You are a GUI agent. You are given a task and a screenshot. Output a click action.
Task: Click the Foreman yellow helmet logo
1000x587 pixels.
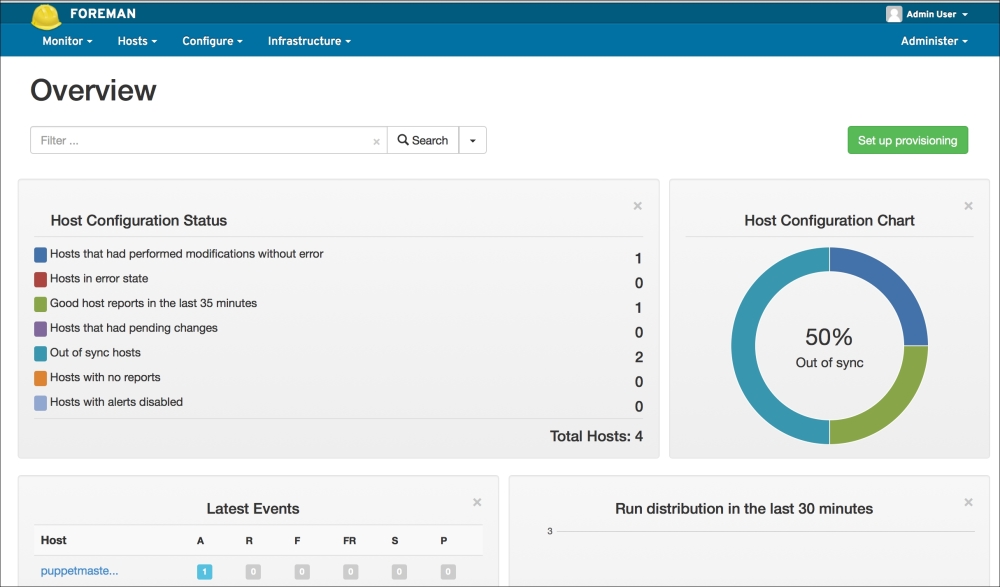tap(46, 15)
